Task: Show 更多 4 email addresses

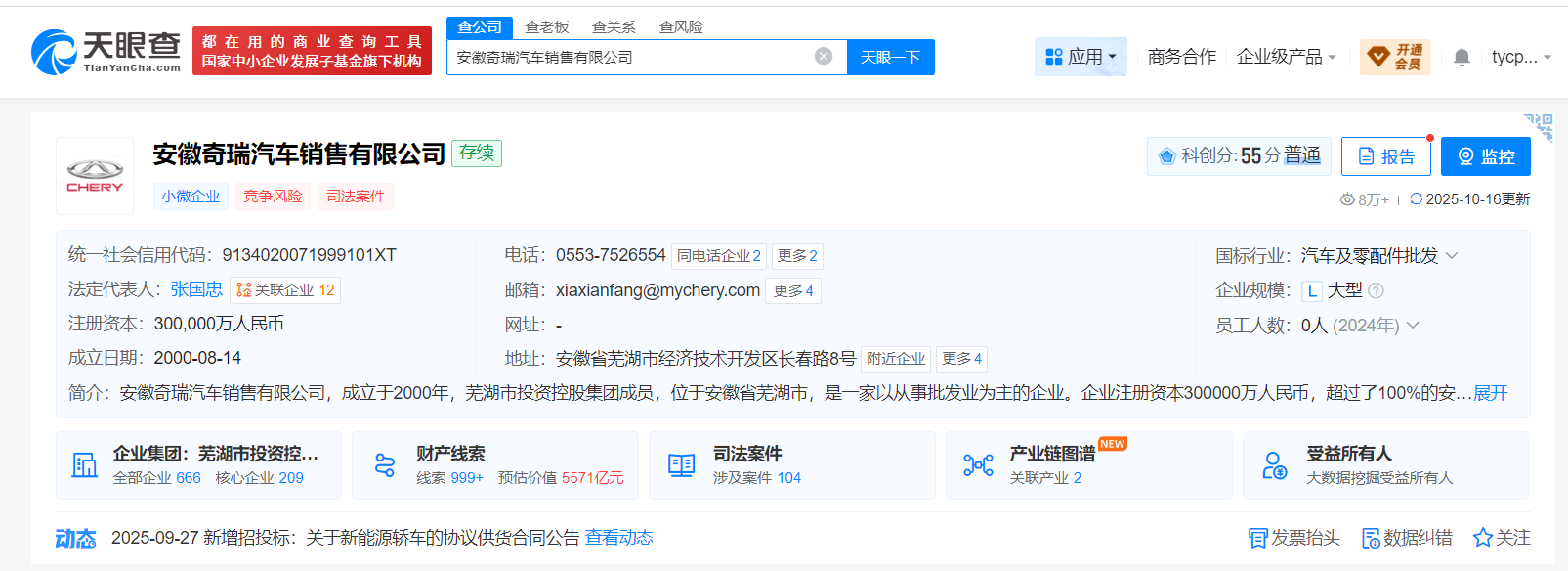Action: click(x=793, y=290)
